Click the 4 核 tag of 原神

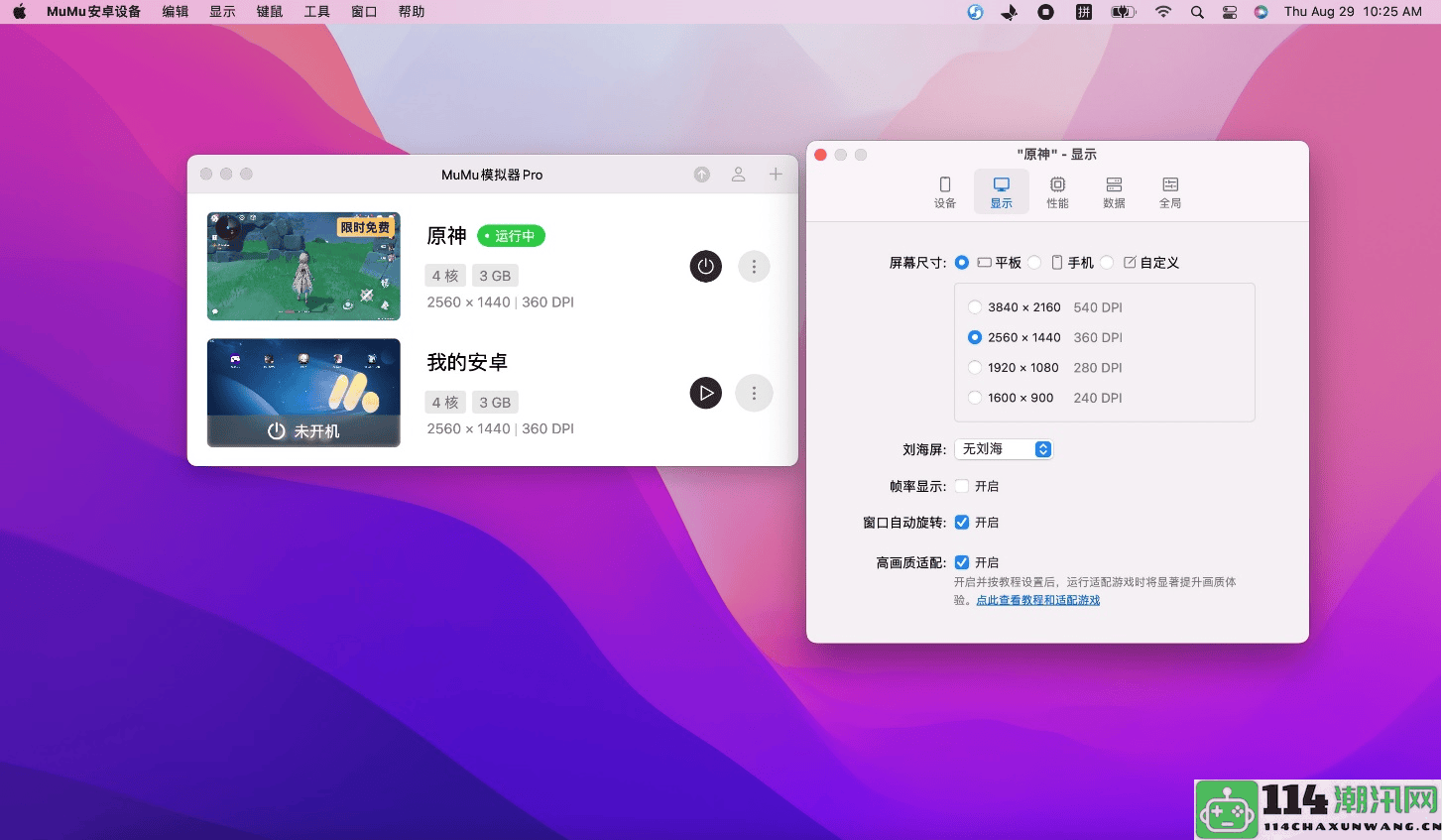tap(445, 276)
